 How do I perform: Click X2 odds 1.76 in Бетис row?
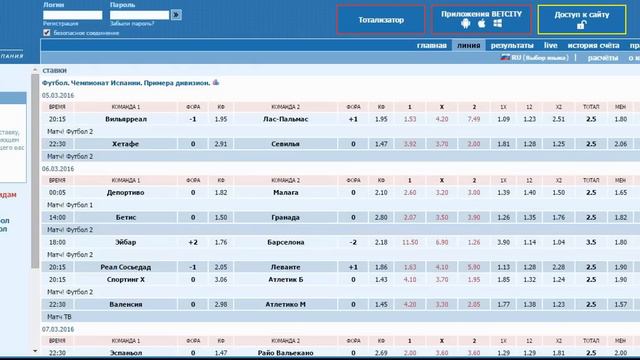pos(558,218)
